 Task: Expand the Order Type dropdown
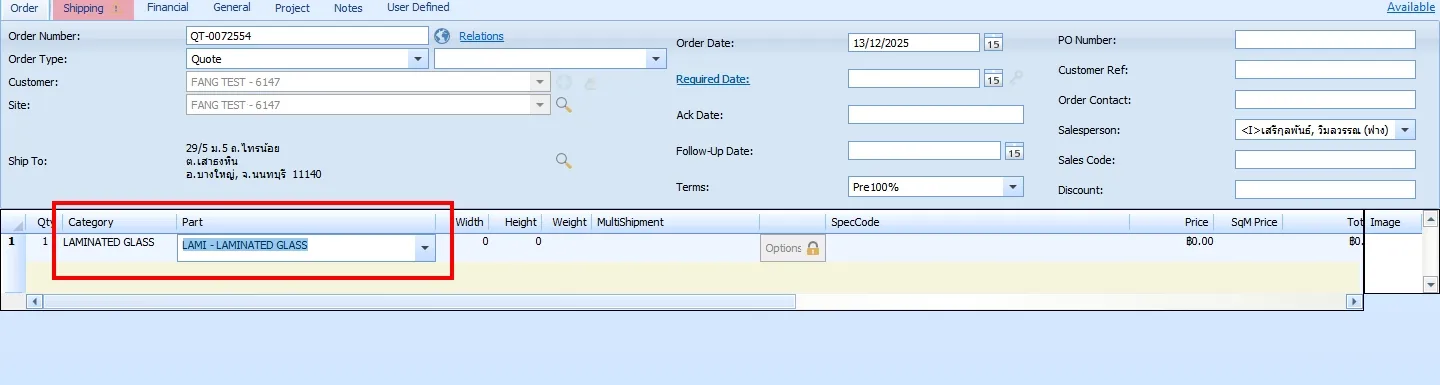pos(419,59)
